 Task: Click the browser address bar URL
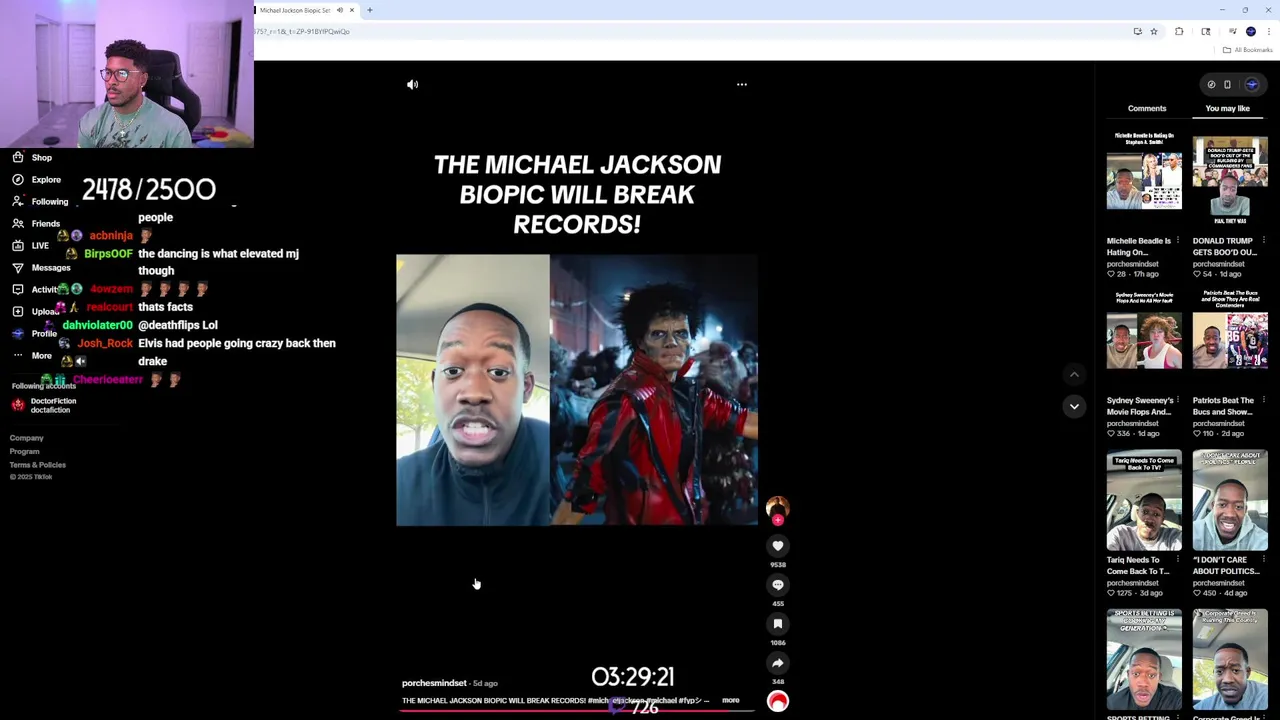pos(302,31)
